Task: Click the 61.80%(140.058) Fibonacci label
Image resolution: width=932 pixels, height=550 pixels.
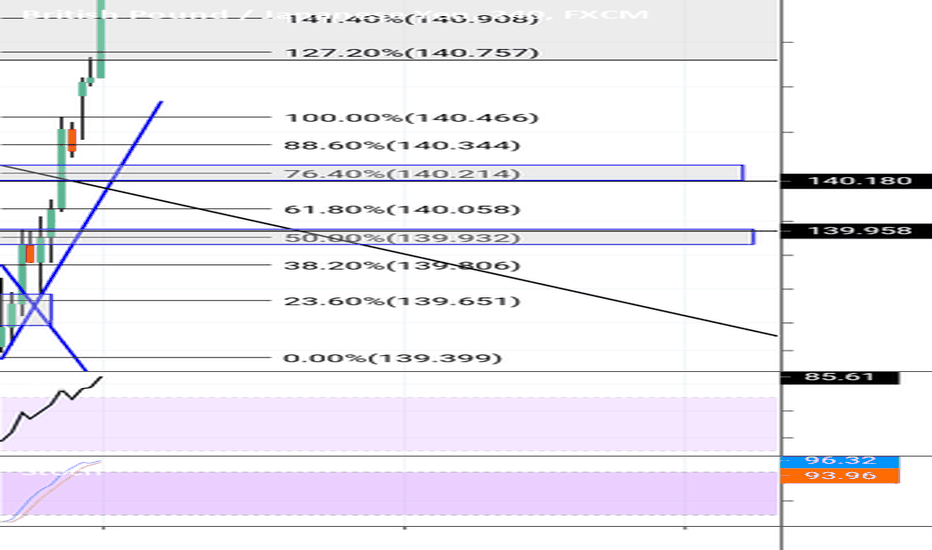Action: coord(403,209)
